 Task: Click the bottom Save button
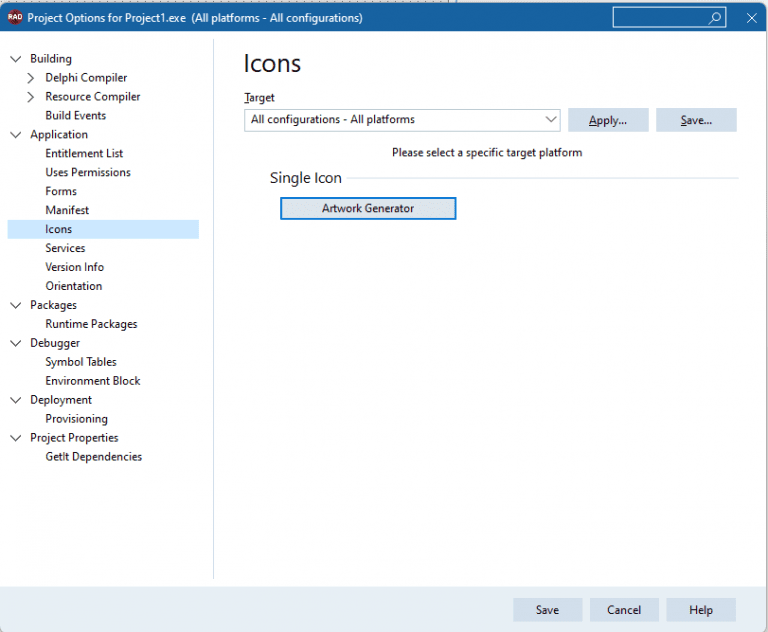pos(548,610)
